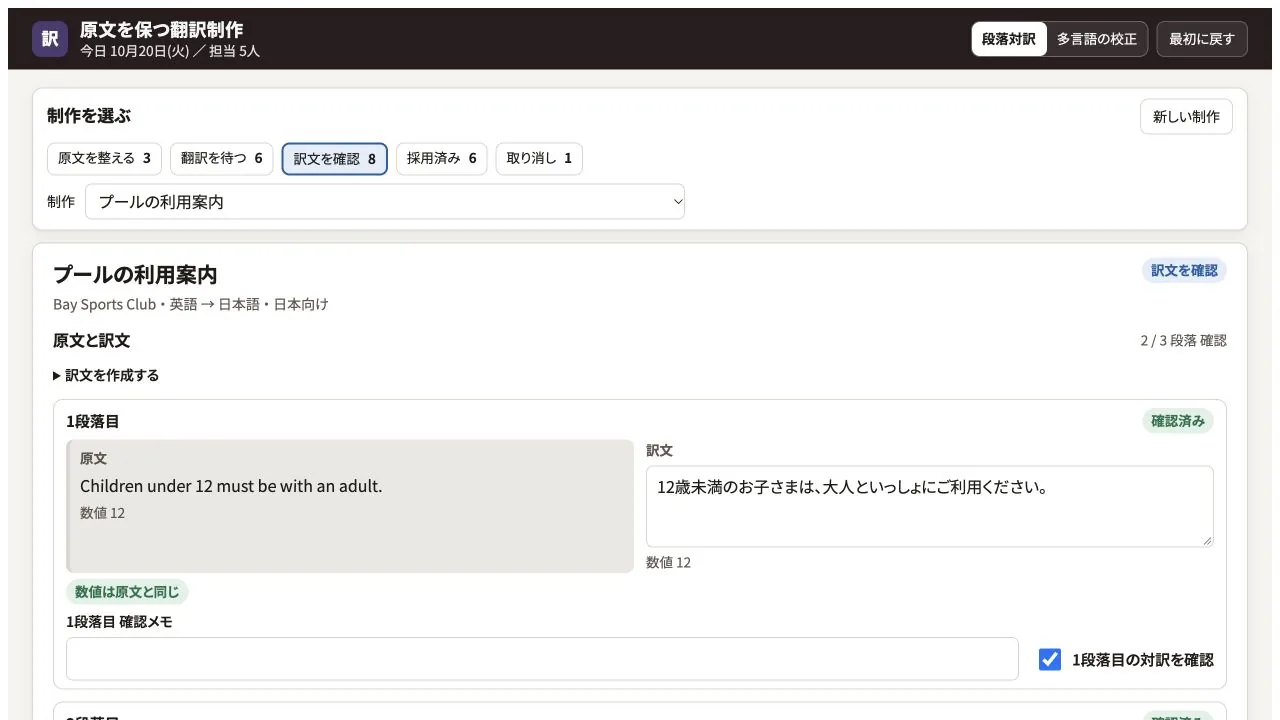
Task: Click the 数値は原文と同じ badge
Action: click(x=127, y=592)
